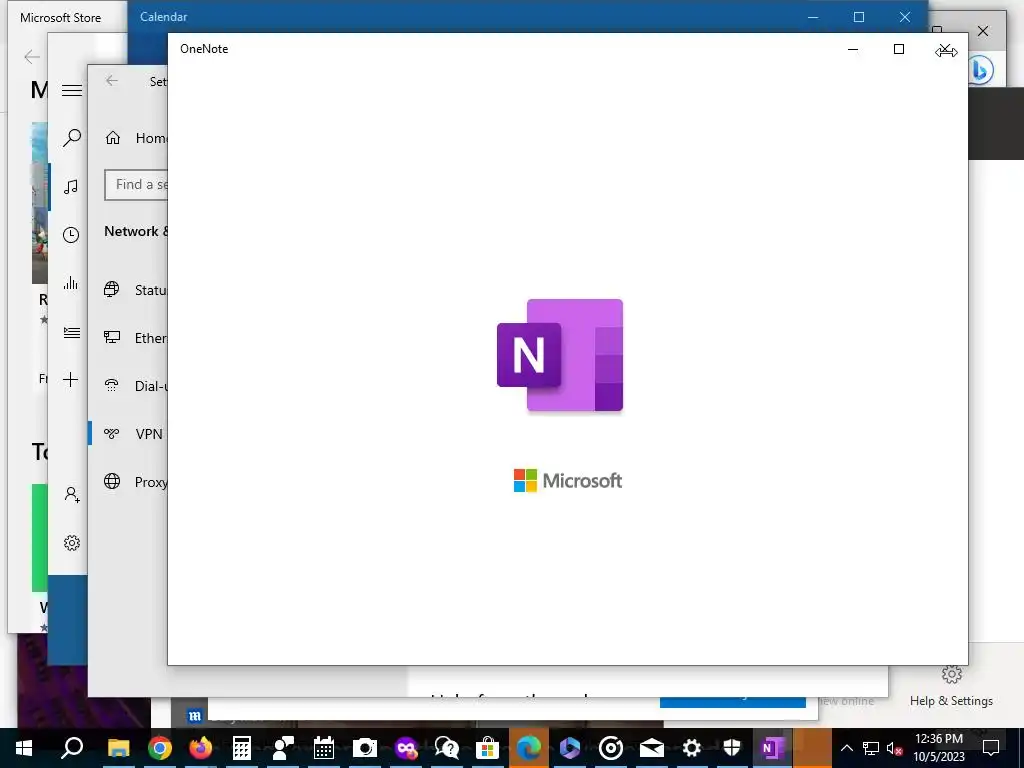Open Calculator from the taskbar
Viewport: 1024px width, 768px height.
pyautogui.click(x=242, y=748)
